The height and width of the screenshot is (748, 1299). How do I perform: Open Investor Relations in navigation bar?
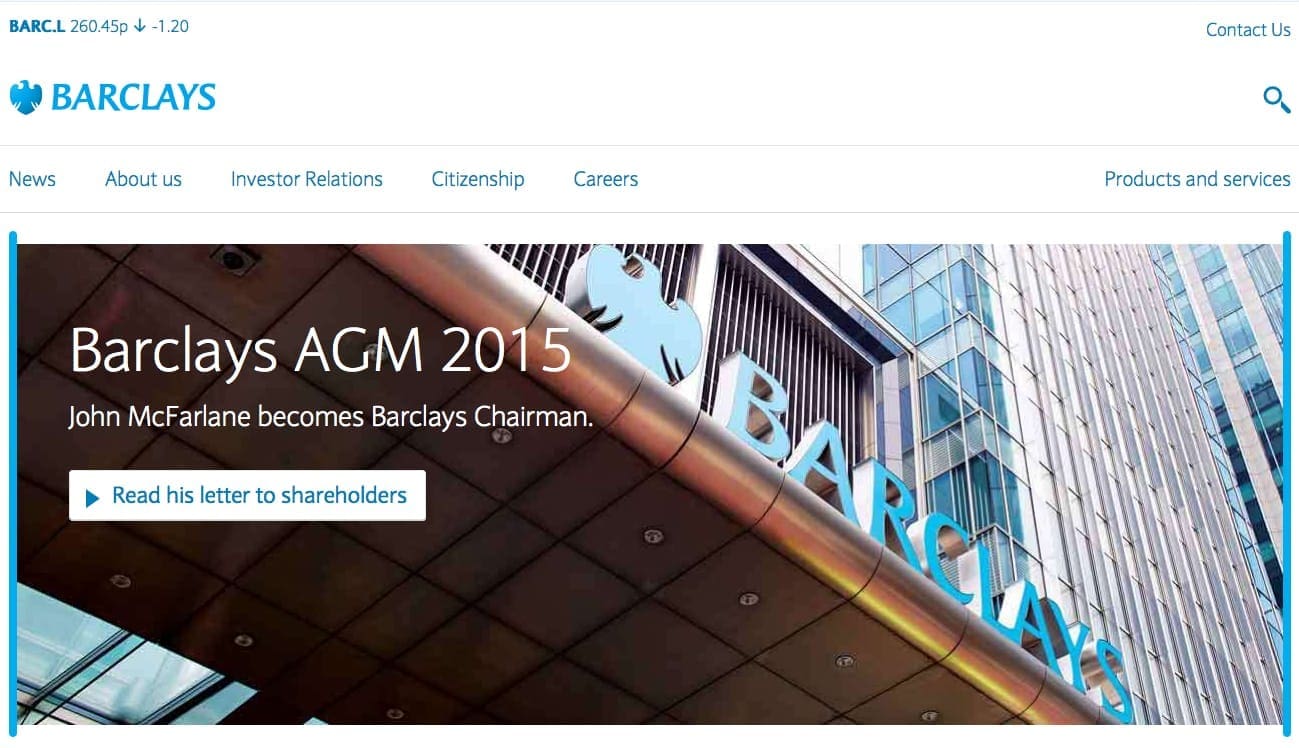click(306, 179)
